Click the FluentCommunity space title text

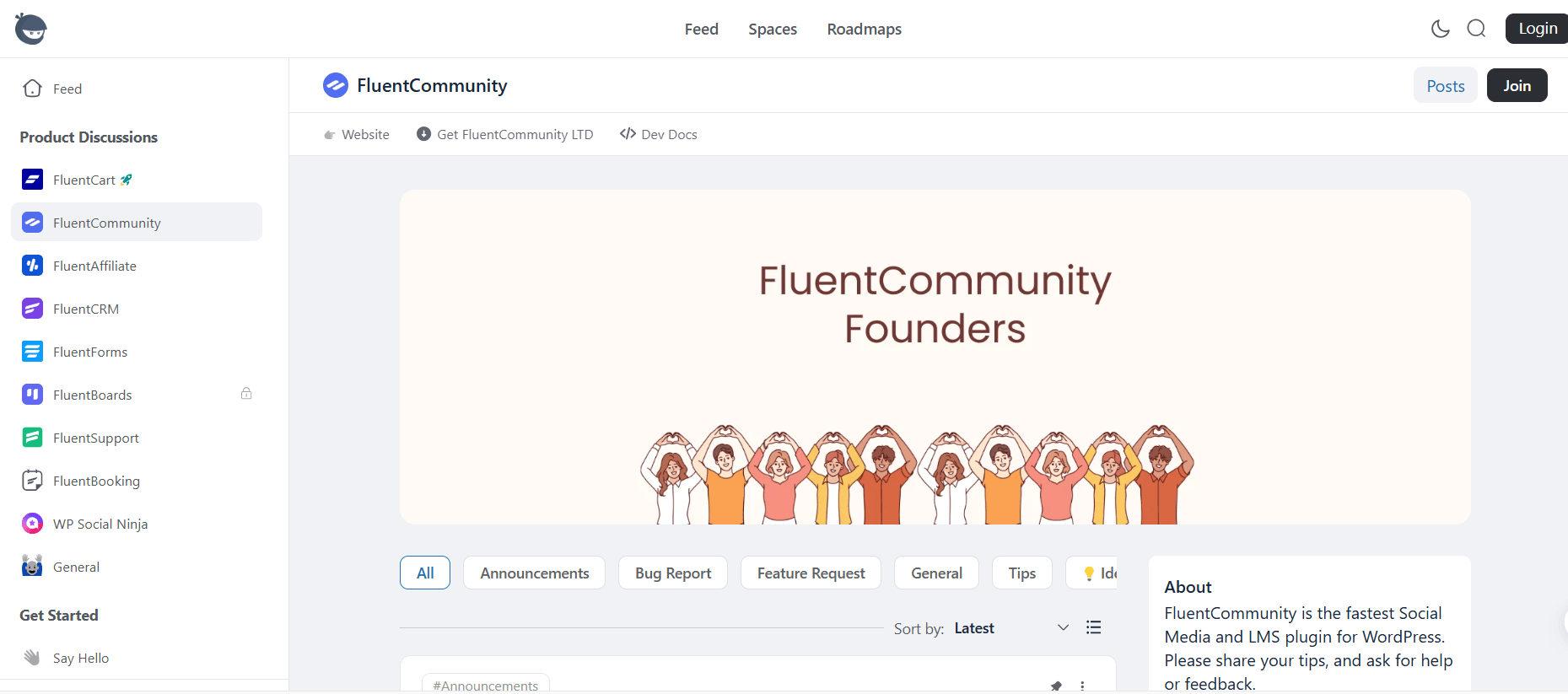(x=432, y=85)
